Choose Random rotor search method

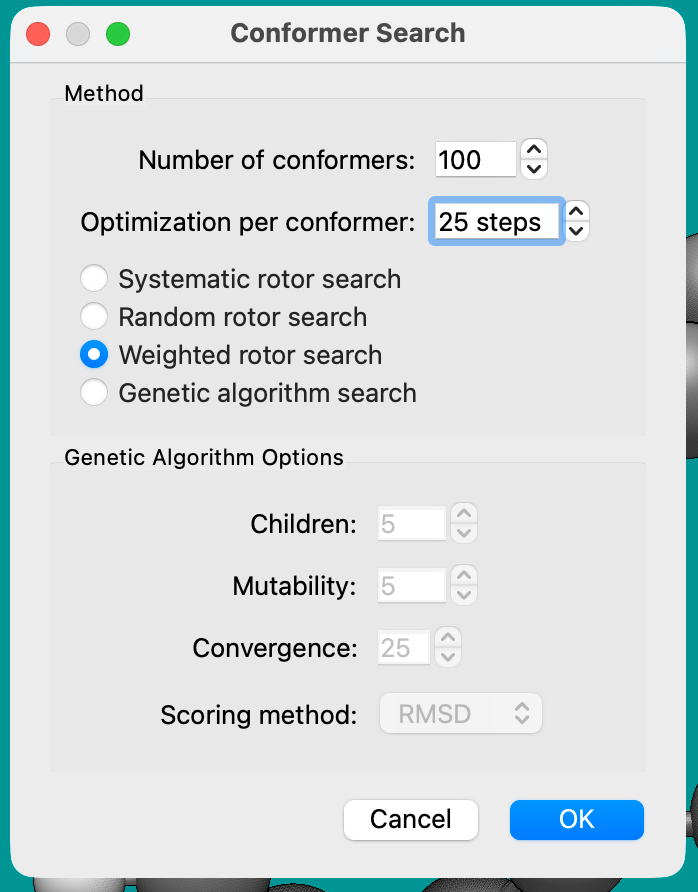click(94, 317)
